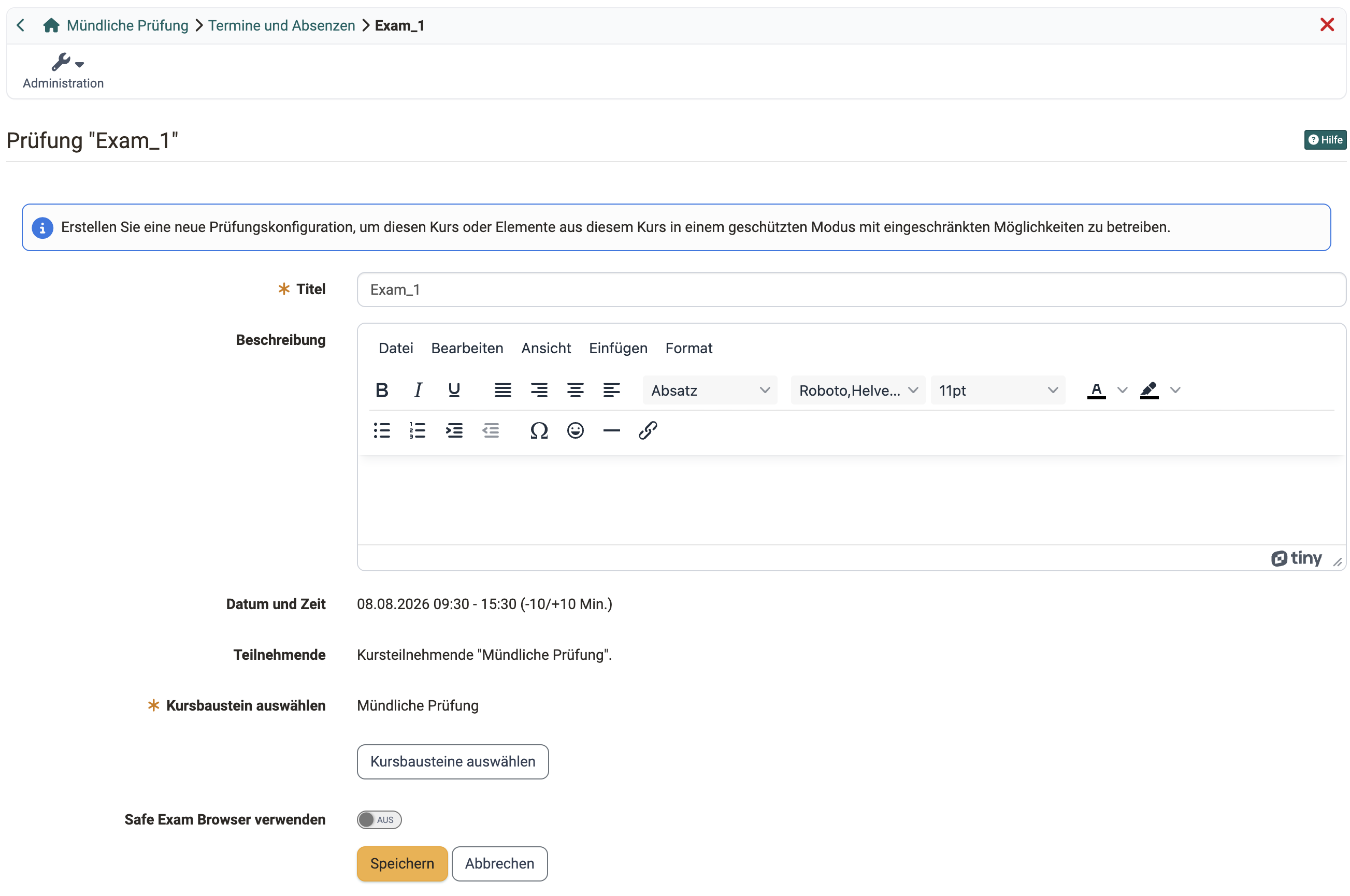Open the Roboto font family dropdown

point(857,389)
